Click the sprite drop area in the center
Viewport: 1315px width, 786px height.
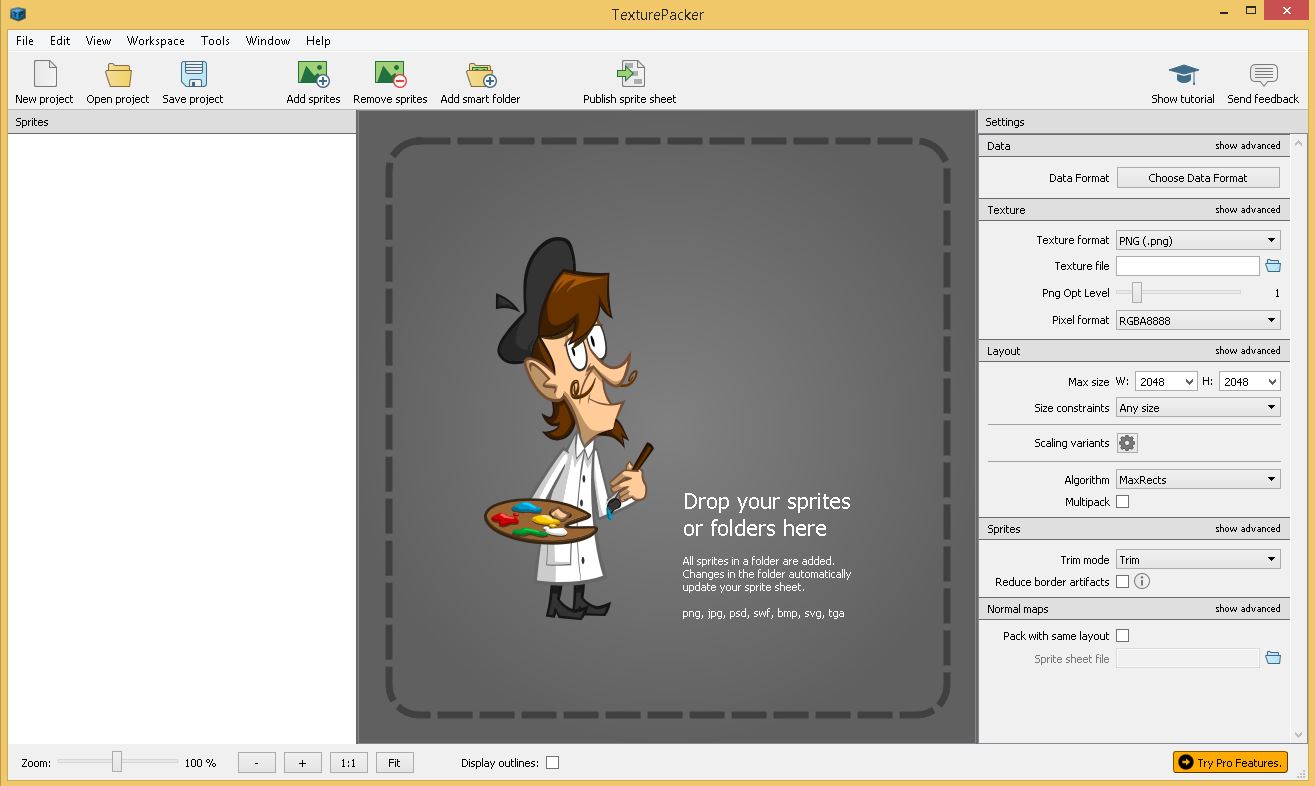pos(667,427)
